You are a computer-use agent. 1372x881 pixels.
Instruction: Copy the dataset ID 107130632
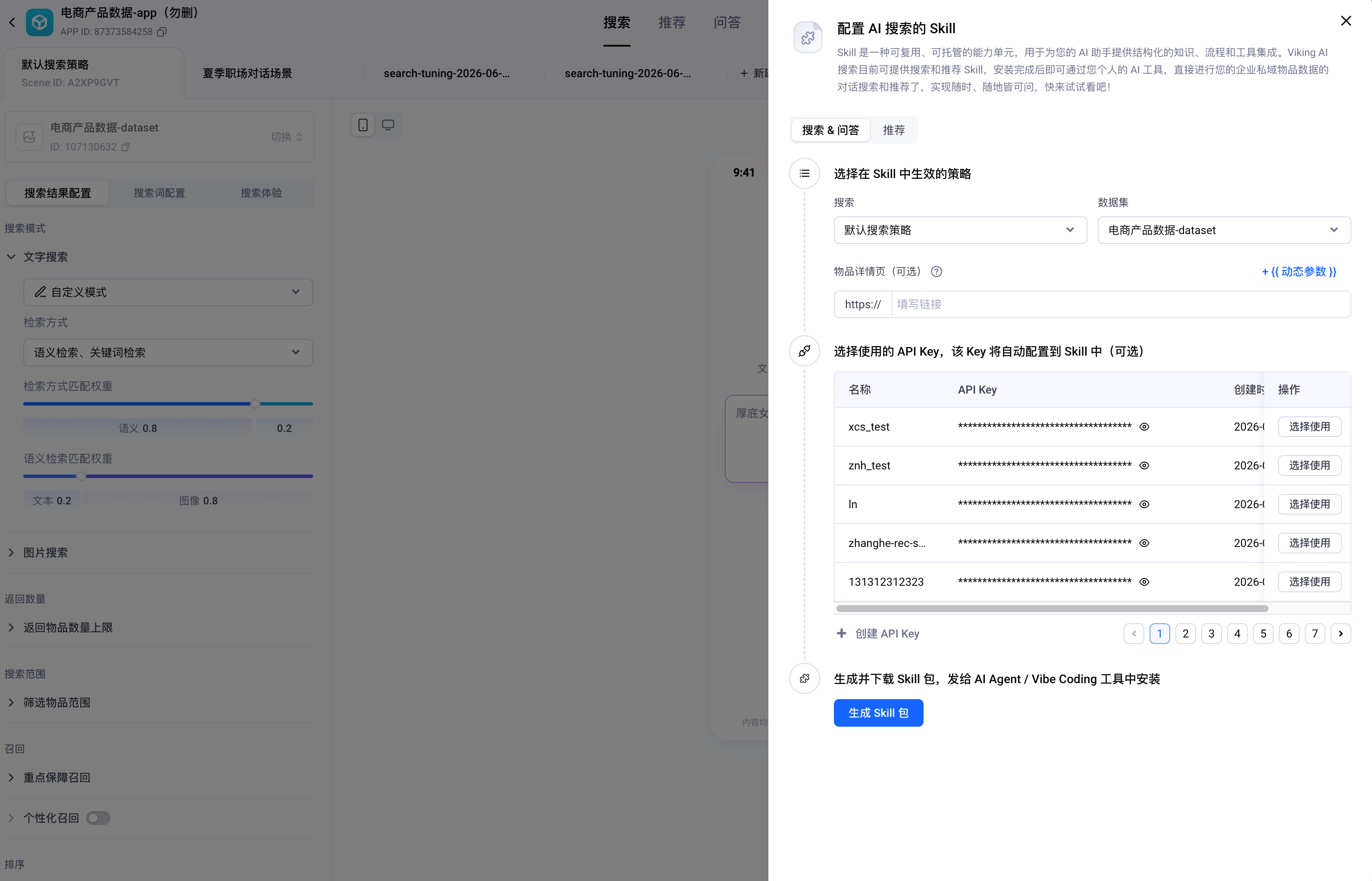click(125, 147)
